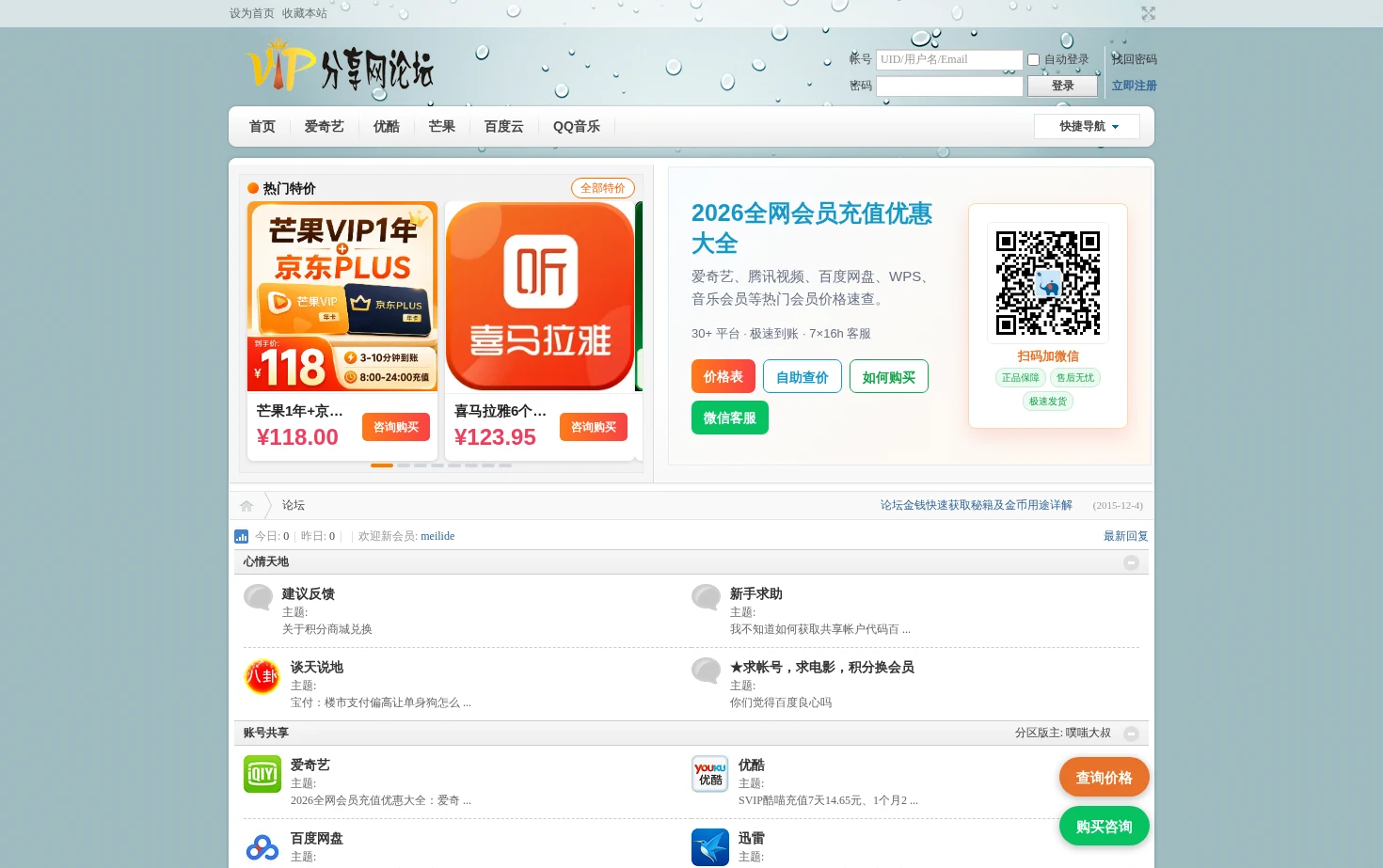The width and height of the screenshot is (1383, 868).
Task: Click the floating 购买咨询 button
Action: [1104, 827]
